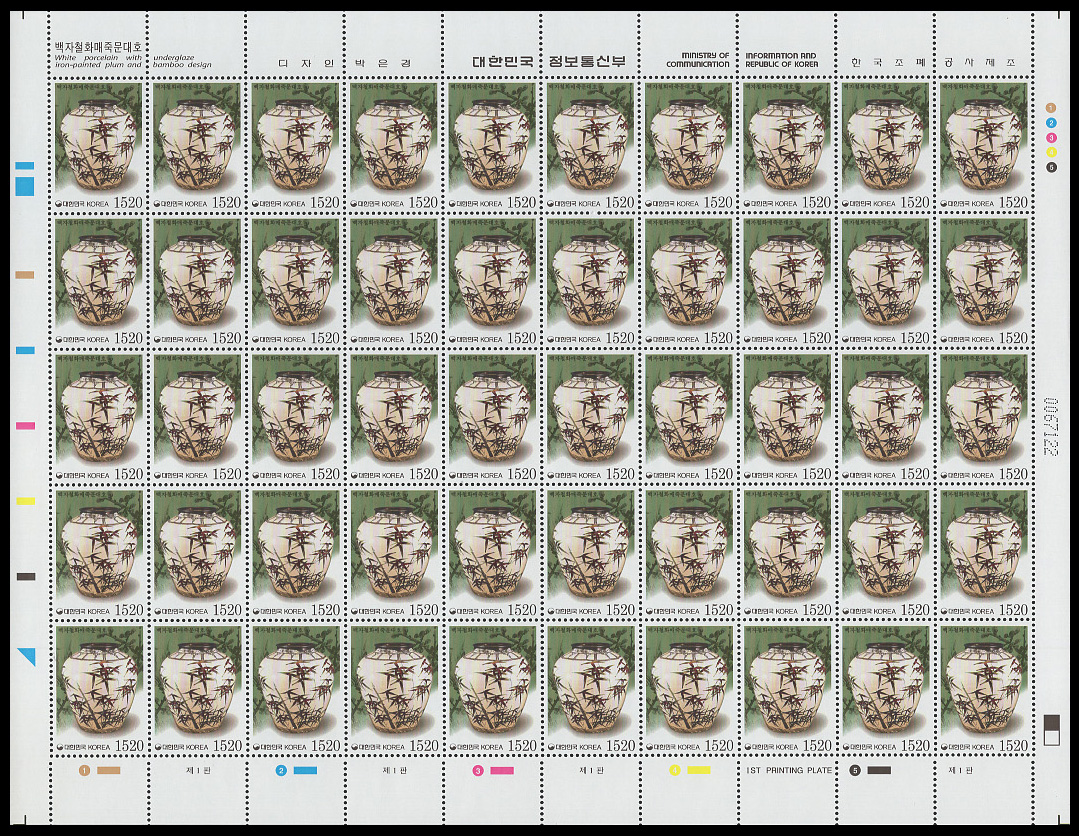The image size is (1079, 836).
Task: Click the tan number 1 dot in right margin
Action: point(1051,108)
